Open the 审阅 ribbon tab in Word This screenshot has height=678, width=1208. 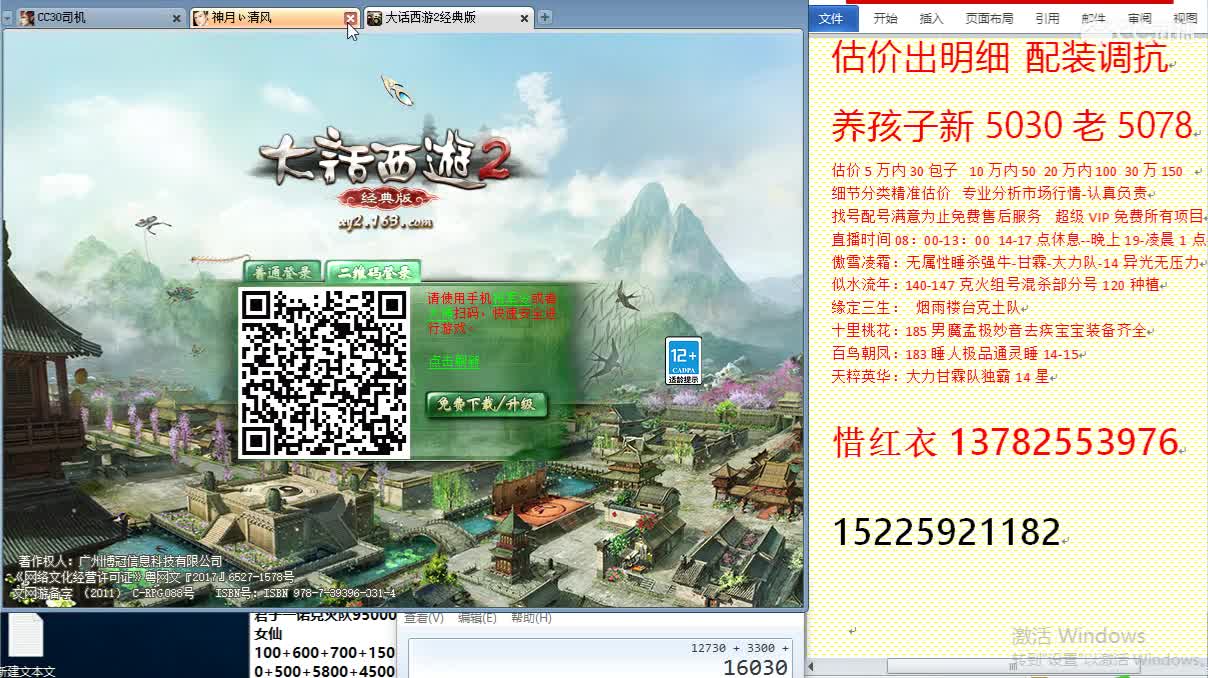[x=1139, y=18]
